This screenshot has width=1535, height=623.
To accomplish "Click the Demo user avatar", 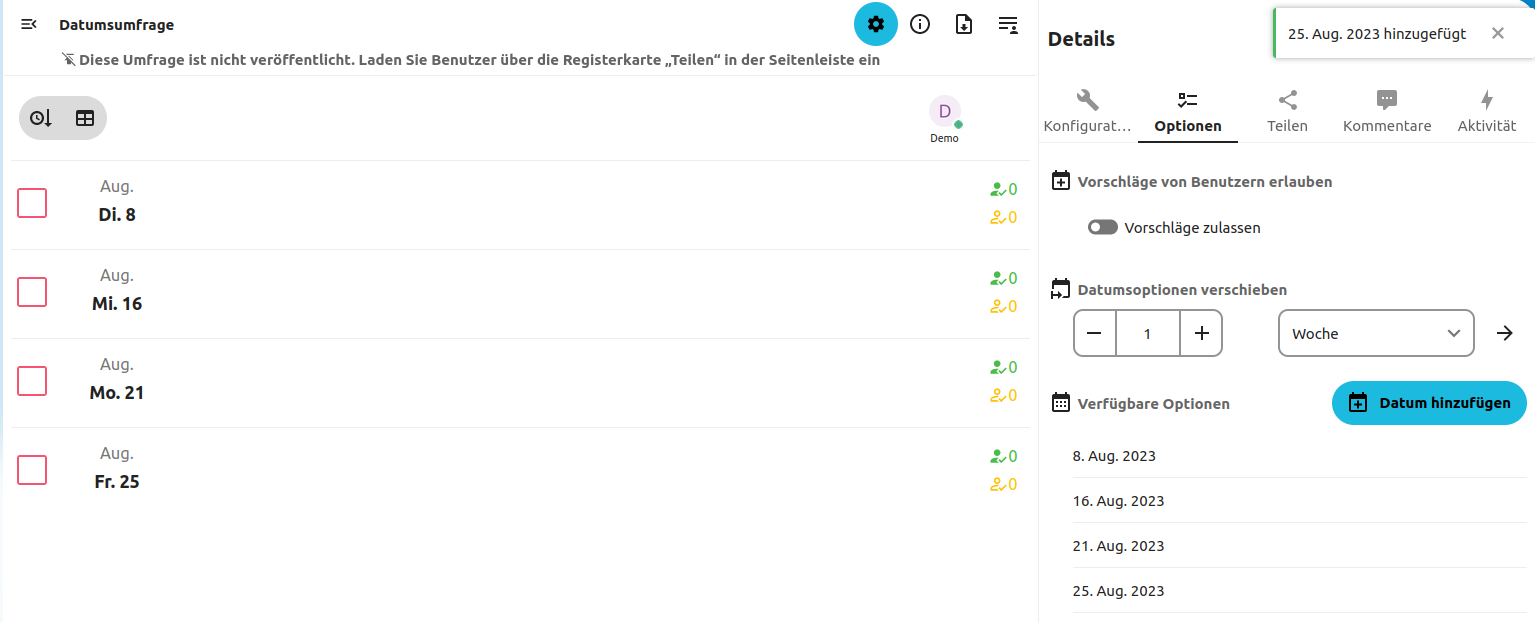I will click(944, 112).
